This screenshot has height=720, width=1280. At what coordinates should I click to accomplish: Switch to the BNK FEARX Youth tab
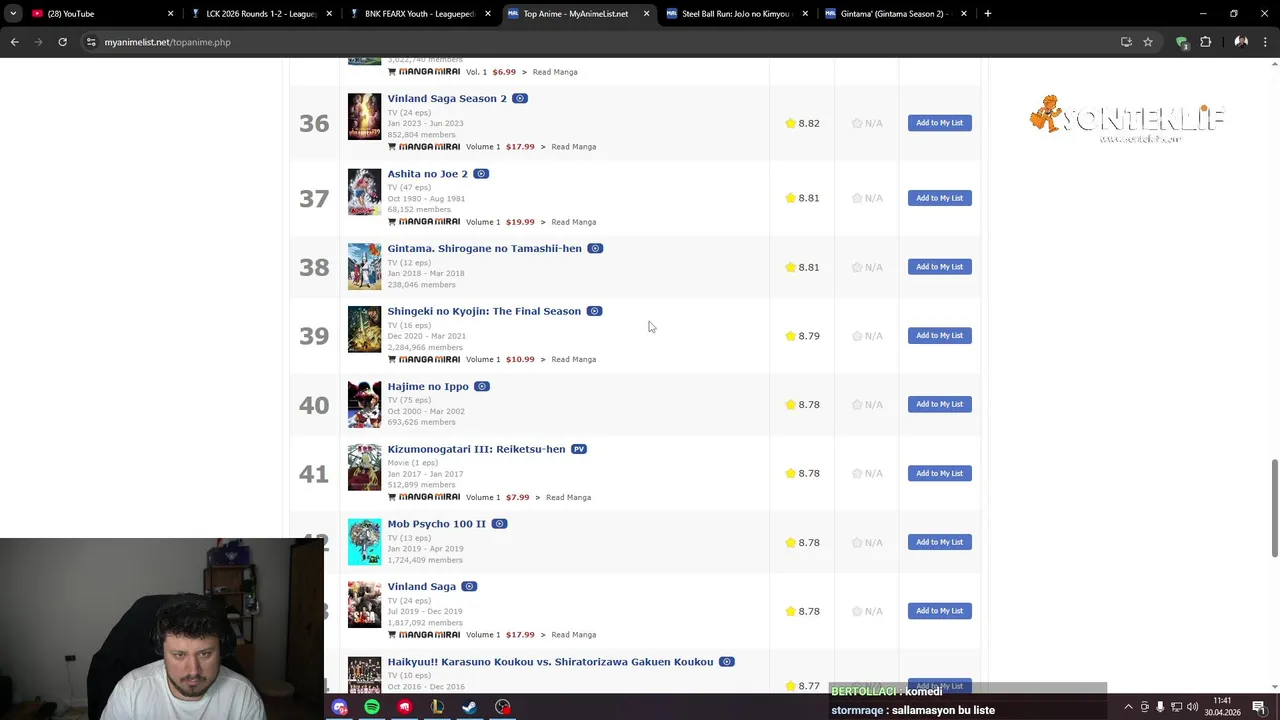(x=420, y=14)
